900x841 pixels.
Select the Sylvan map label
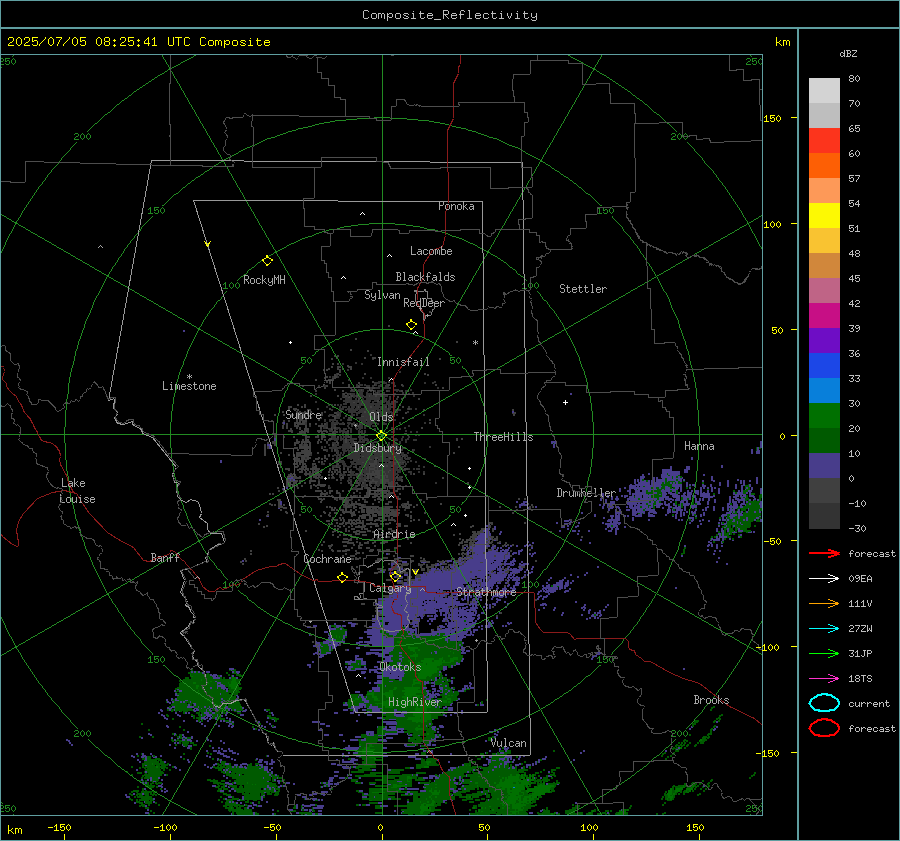click(x=382, y=295)
